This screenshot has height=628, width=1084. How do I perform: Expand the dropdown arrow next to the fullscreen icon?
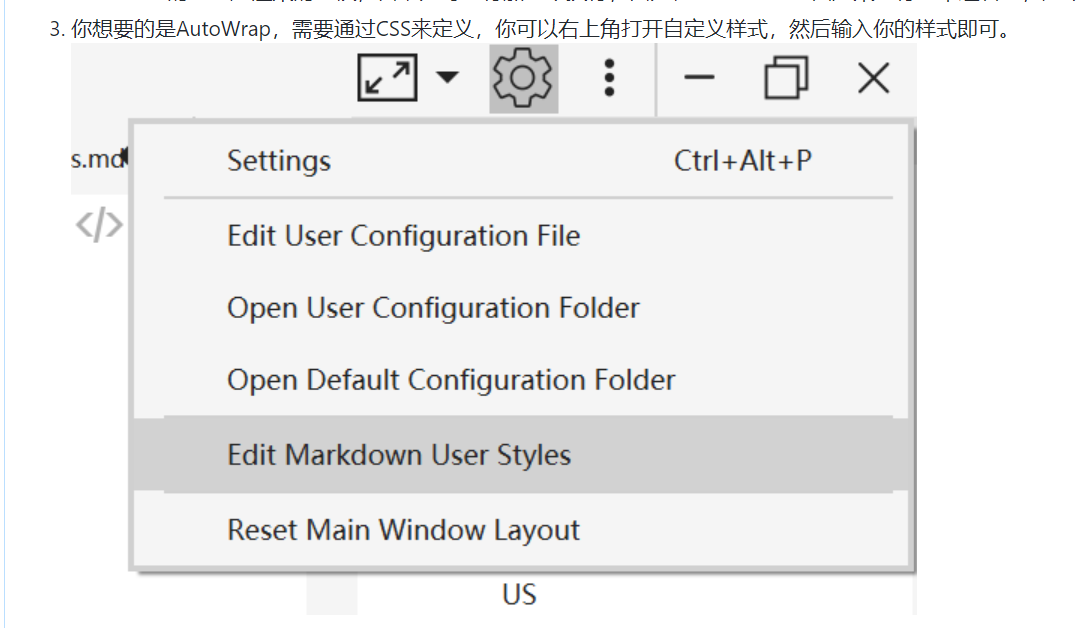click(x=447, y=77)
